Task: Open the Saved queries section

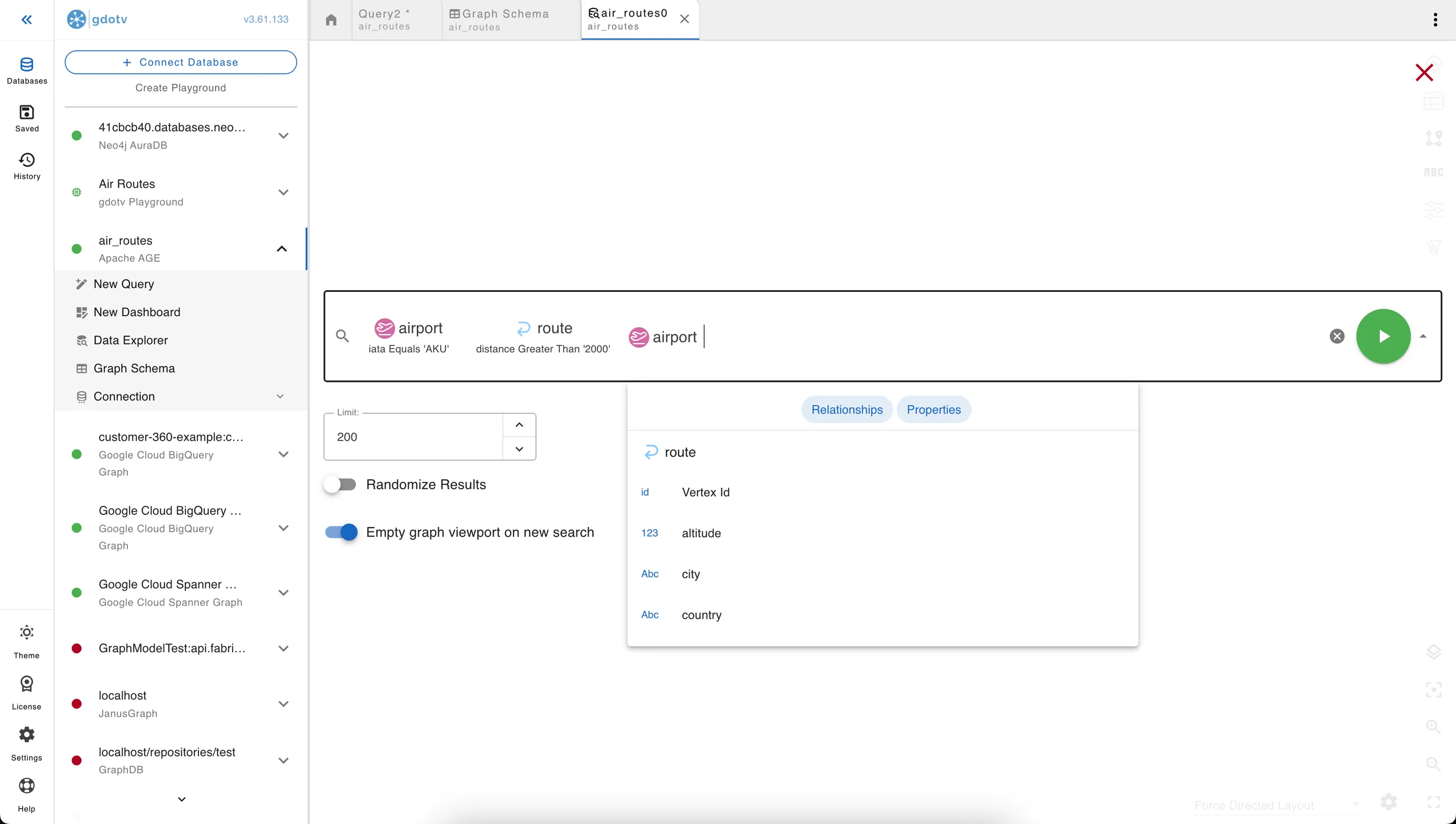Action: 27,119
